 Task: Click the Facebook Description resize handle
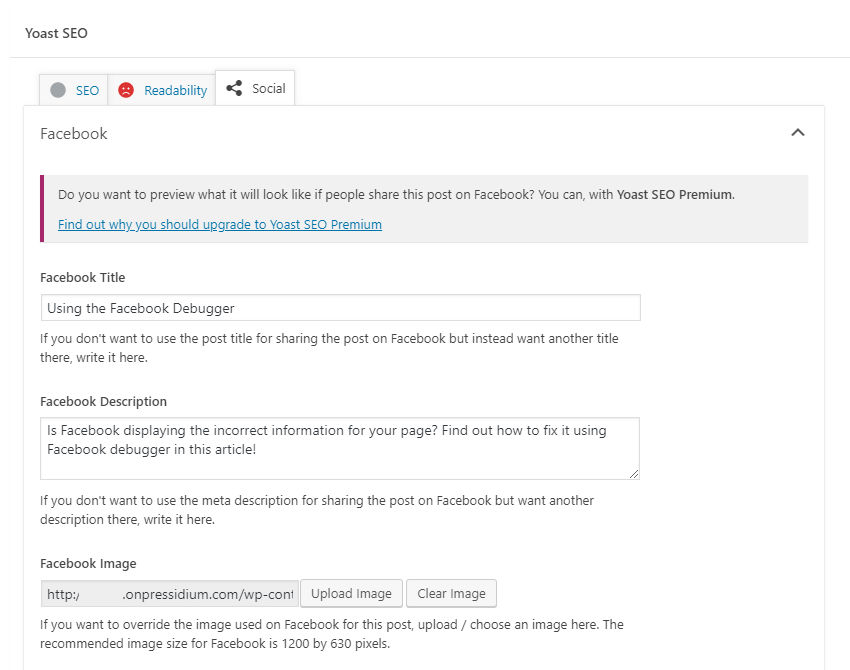tap(634, 474)
